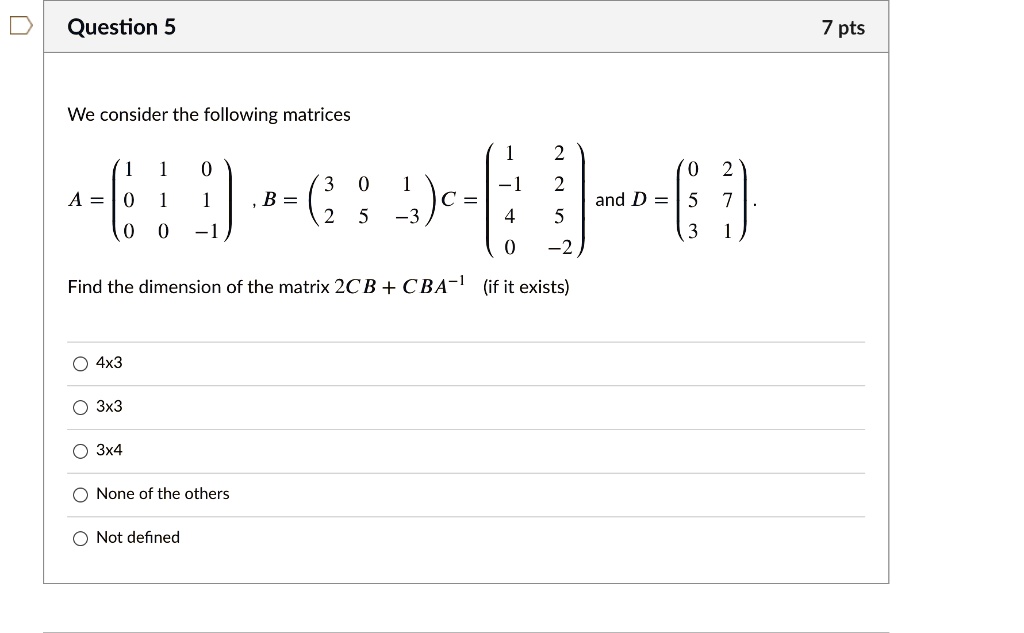Choose the Not defined option
1024x633 pixels.
pyautogui.click(x=80, y=538)
